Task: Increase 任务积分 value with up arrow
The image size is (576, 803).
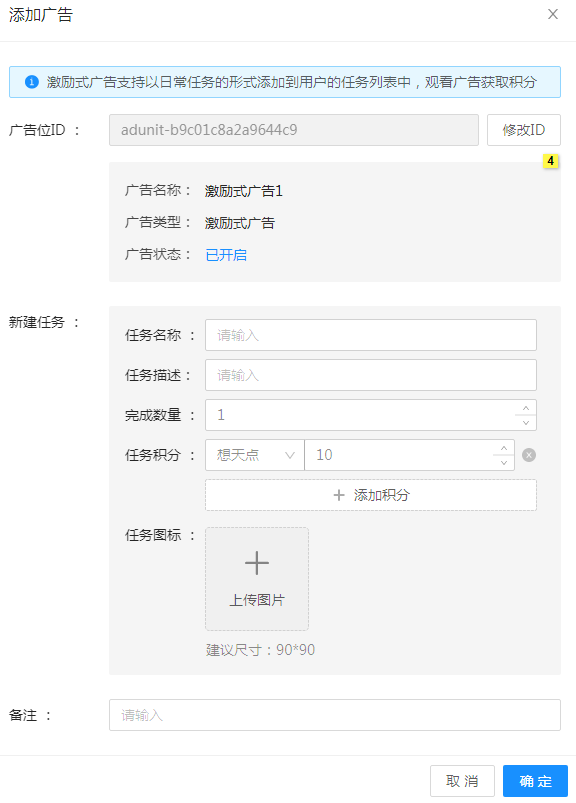Action: point(504,448)
